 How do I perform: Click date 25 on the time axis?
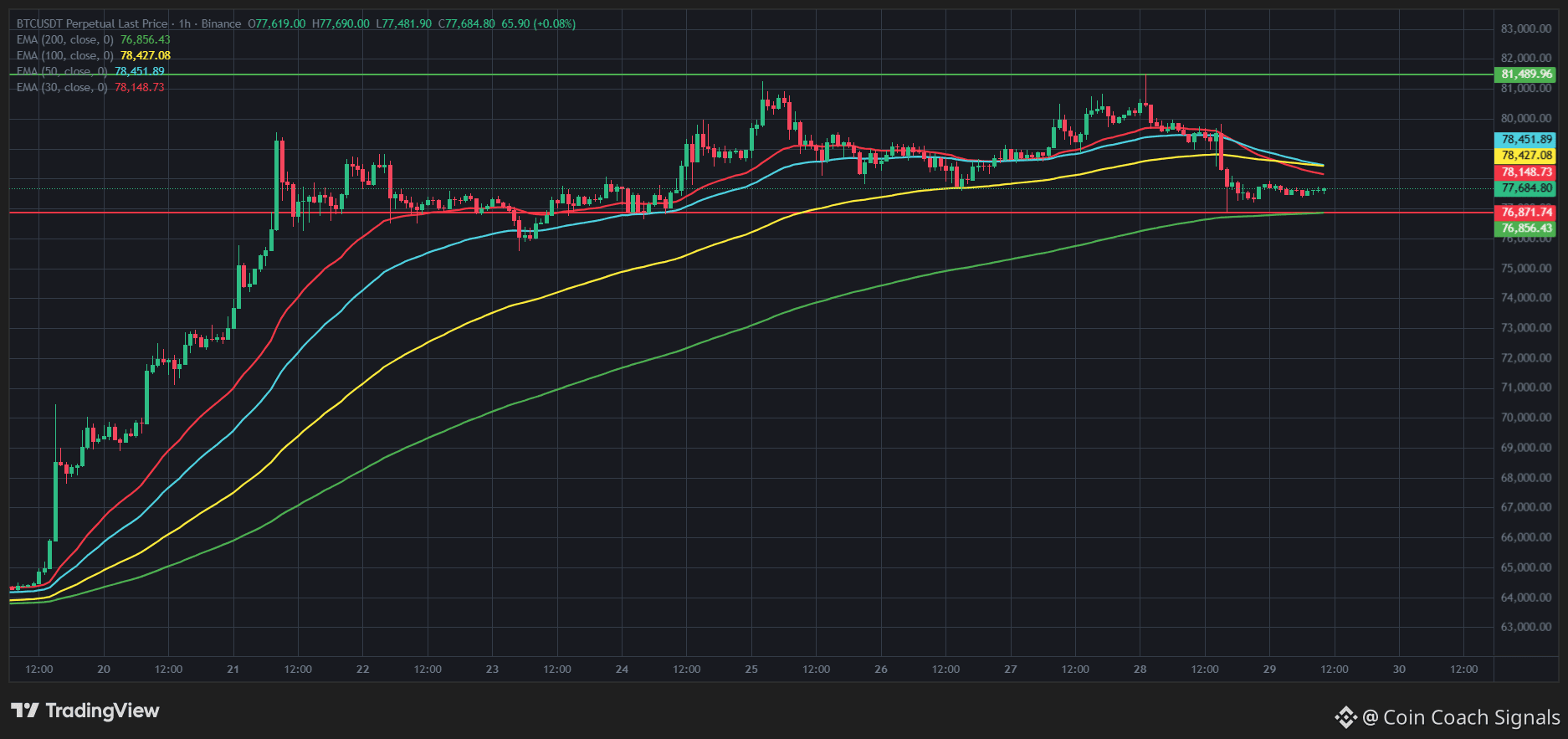(751, 669)
